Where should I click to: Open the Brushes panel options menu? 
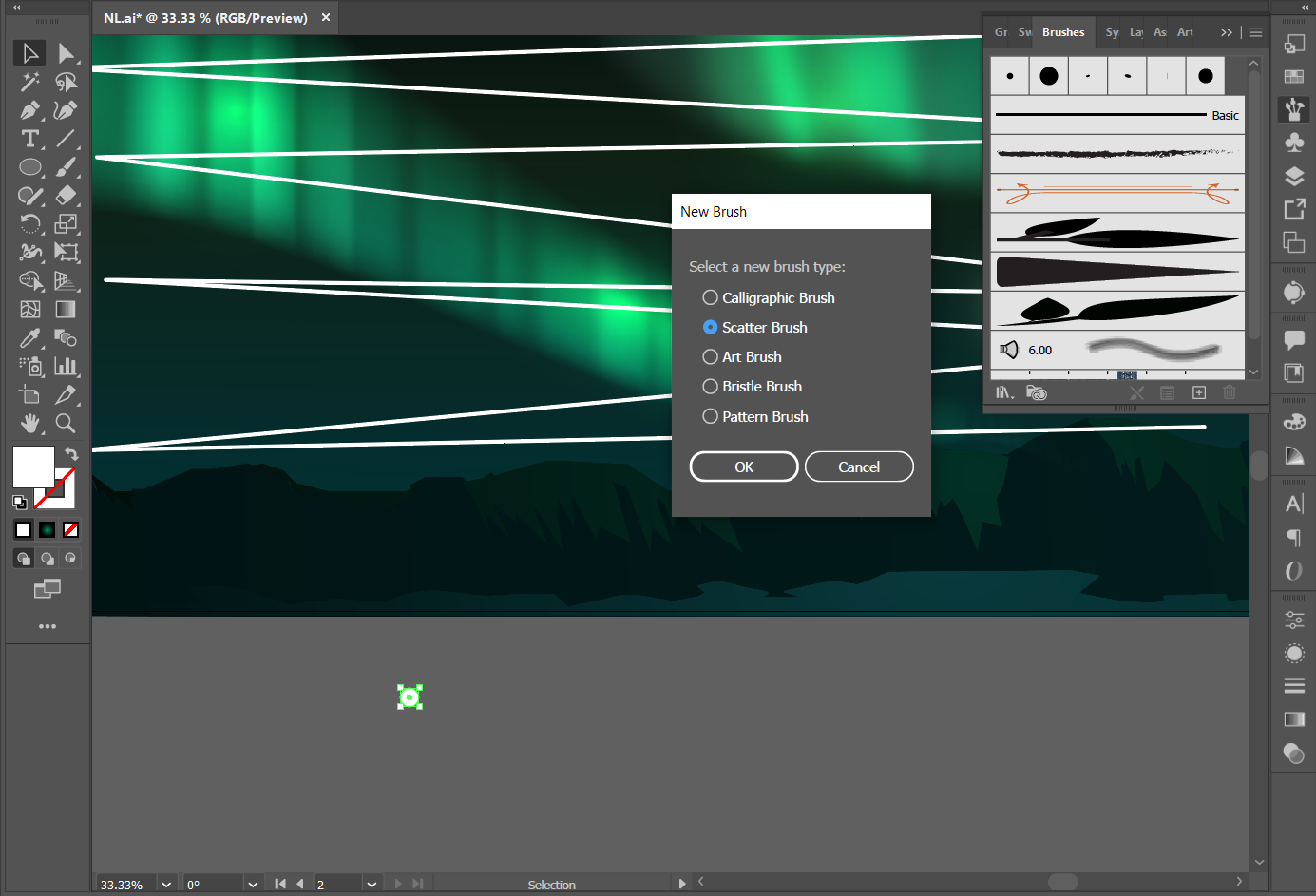[1256, 32]
